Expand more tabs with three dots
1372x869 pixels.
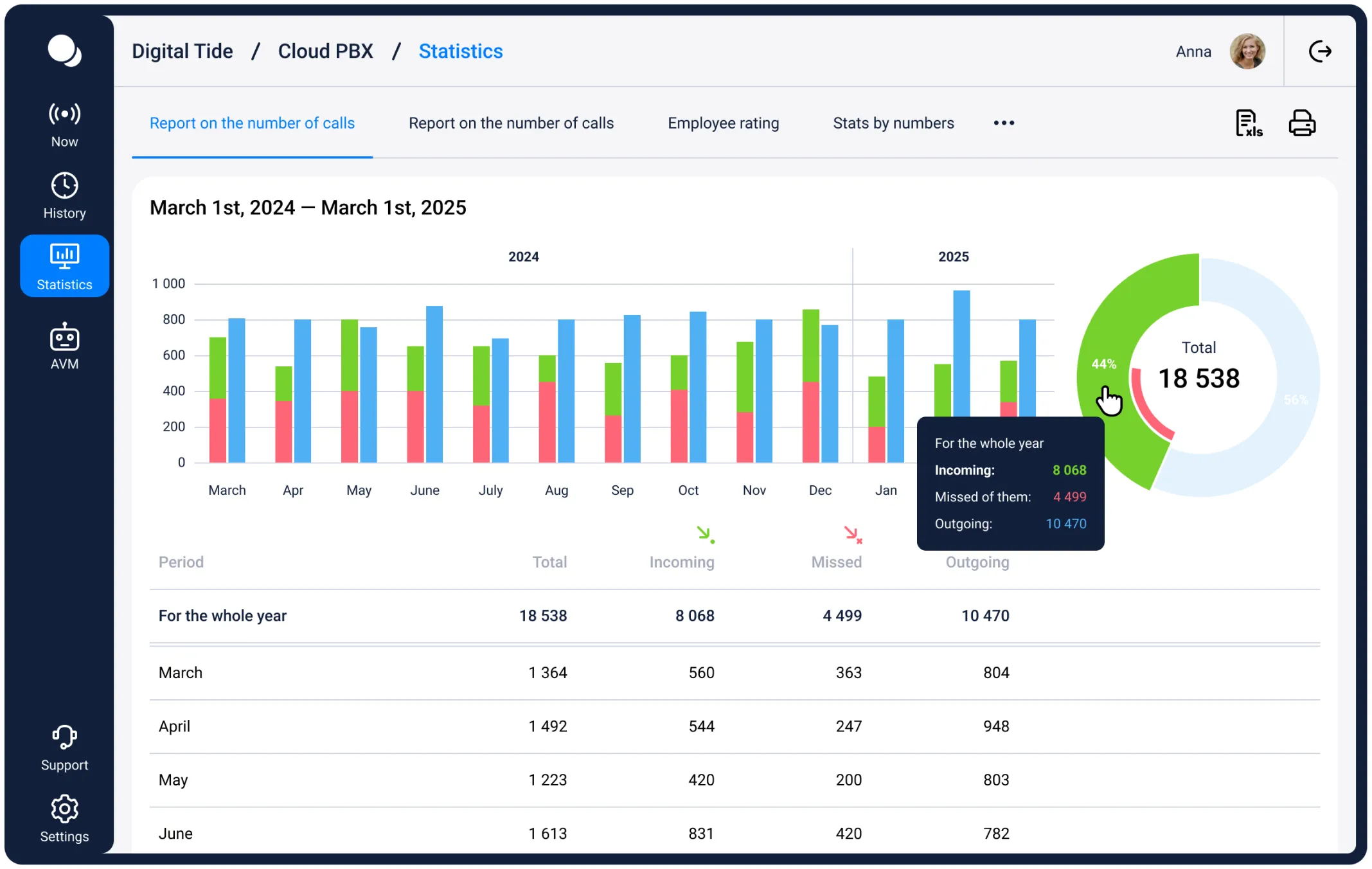(x=1004, y=123)
